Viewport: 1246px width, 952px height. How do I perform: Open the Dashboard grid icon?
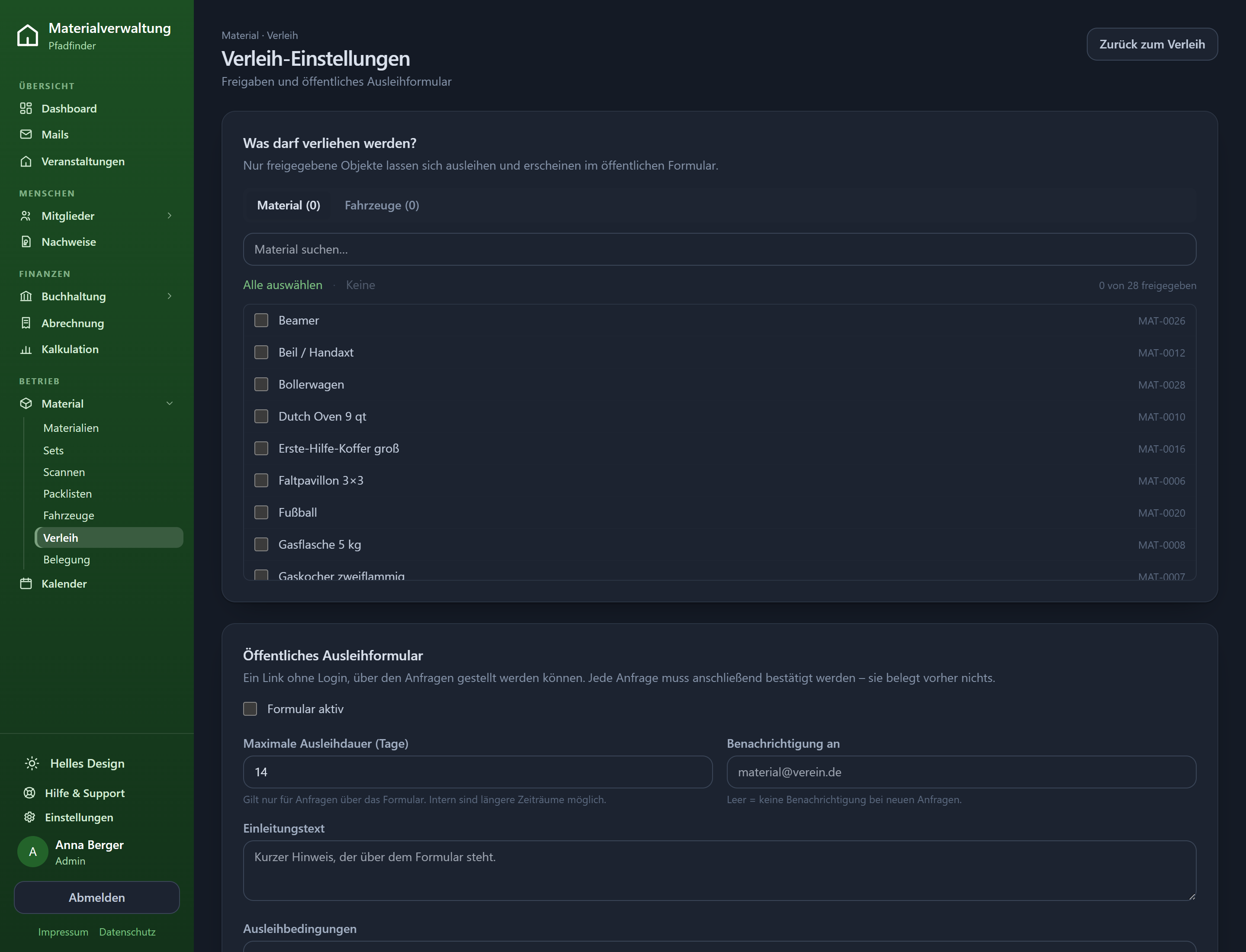[26, 108]
